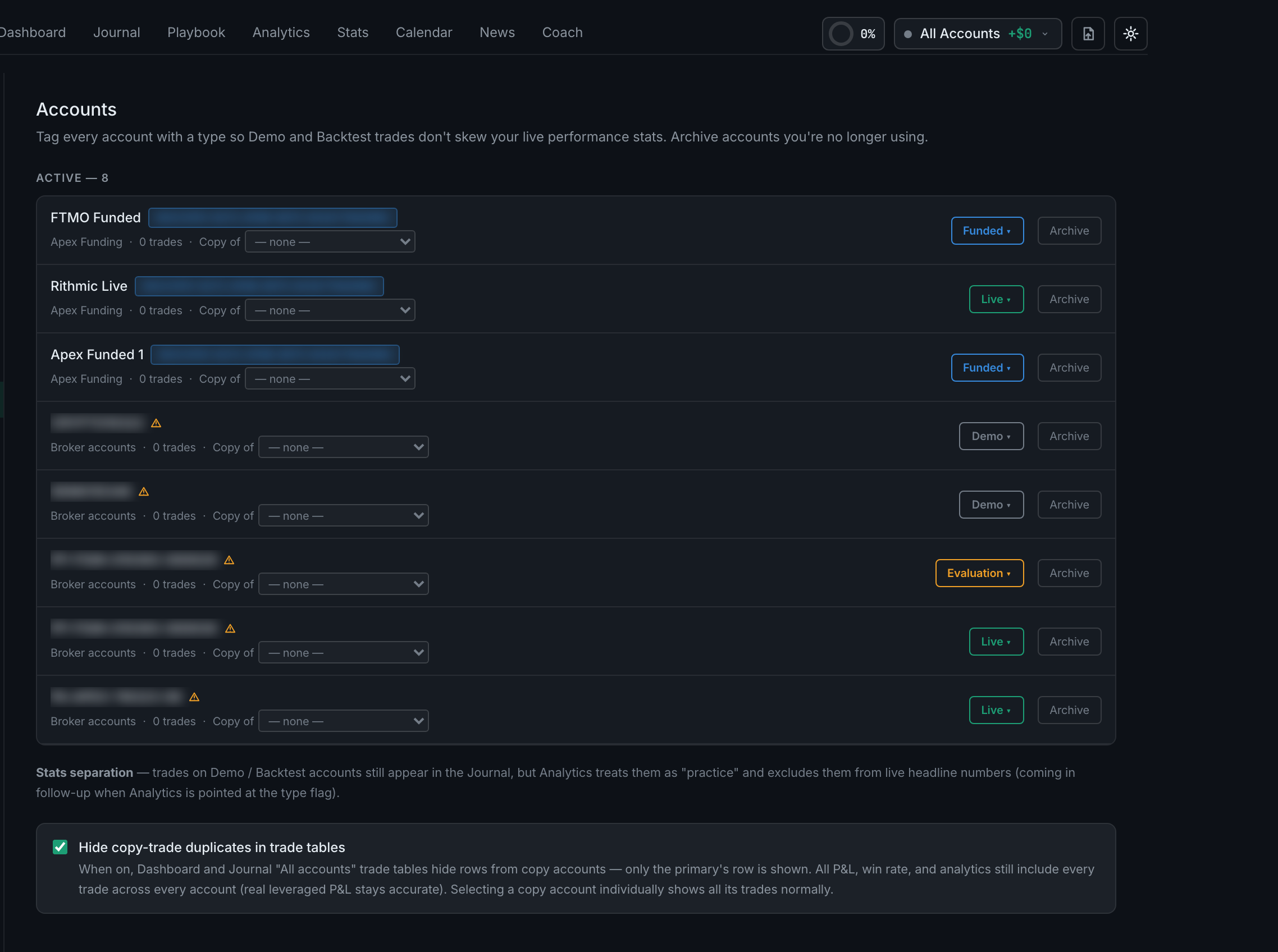Open Copy of dropdown for Apex Funded 1
The image size is (1278, 952).
coord(330,379)
